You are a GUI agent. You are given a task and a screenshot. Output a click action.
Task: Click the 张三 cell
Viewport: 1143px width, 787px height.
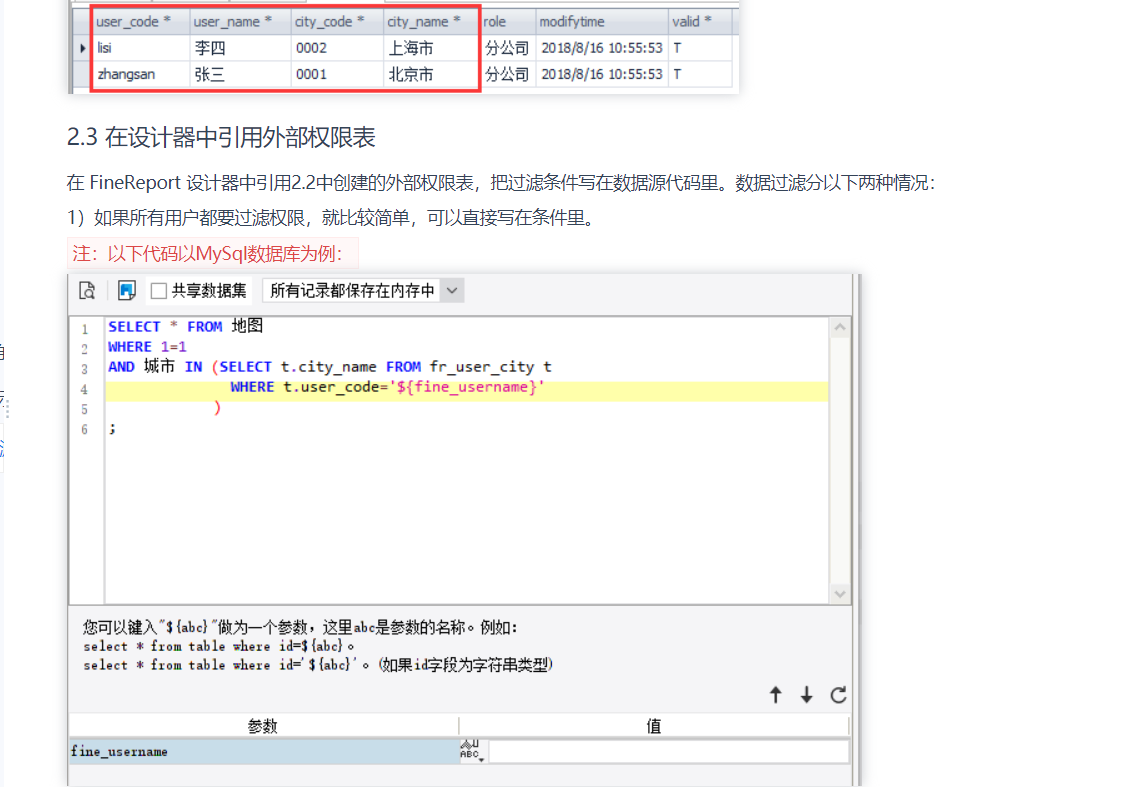pyautogui.click(x=241, y=74)
